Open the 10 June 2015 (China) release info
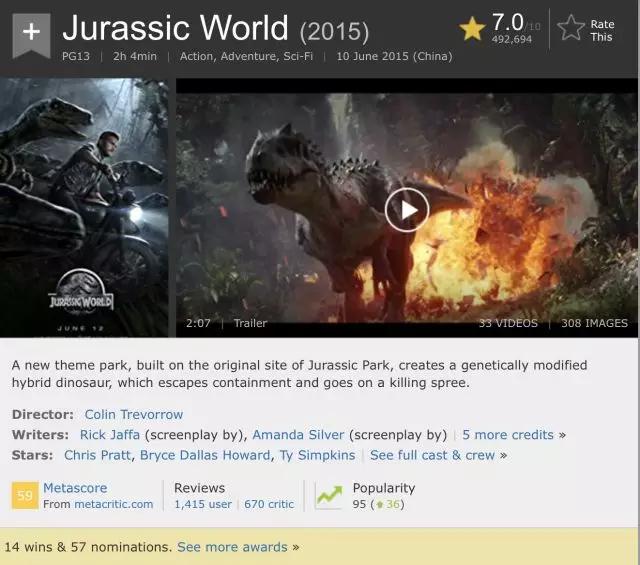This screenshot has height=565, width=640. click(394, 56)
